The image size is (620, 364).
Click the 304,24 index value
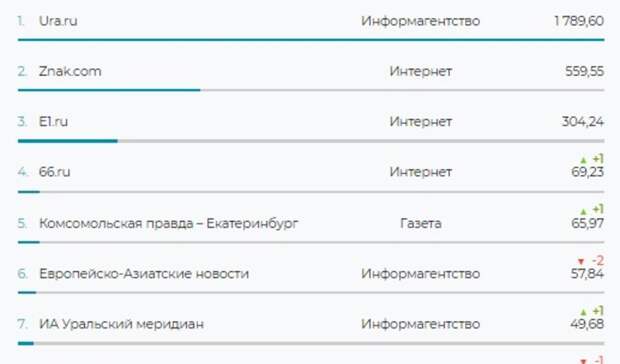pyautogui.click(x=583, y=122)
